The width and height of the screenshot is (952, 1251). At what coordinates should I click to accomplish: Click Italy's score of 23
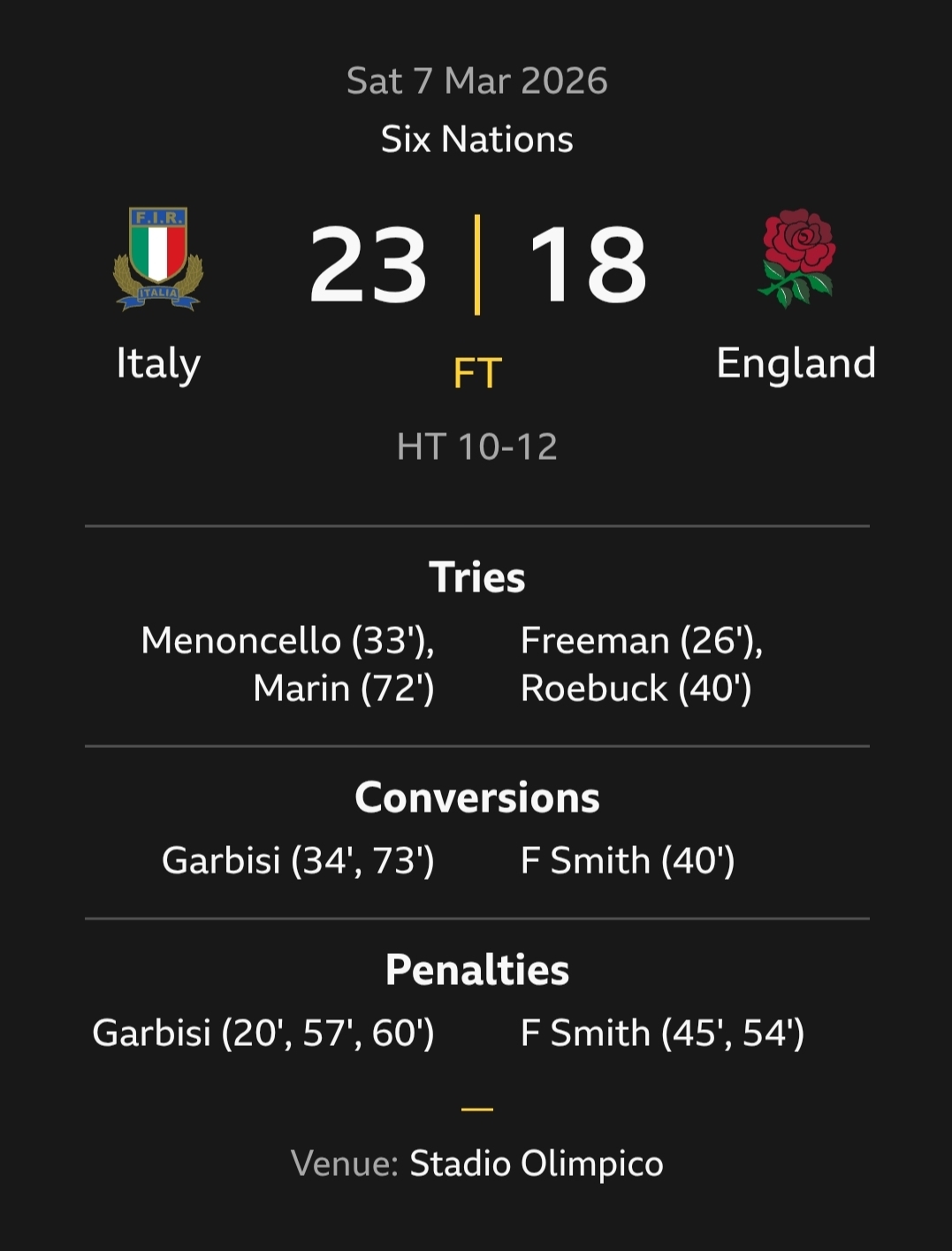coord(368,264)
